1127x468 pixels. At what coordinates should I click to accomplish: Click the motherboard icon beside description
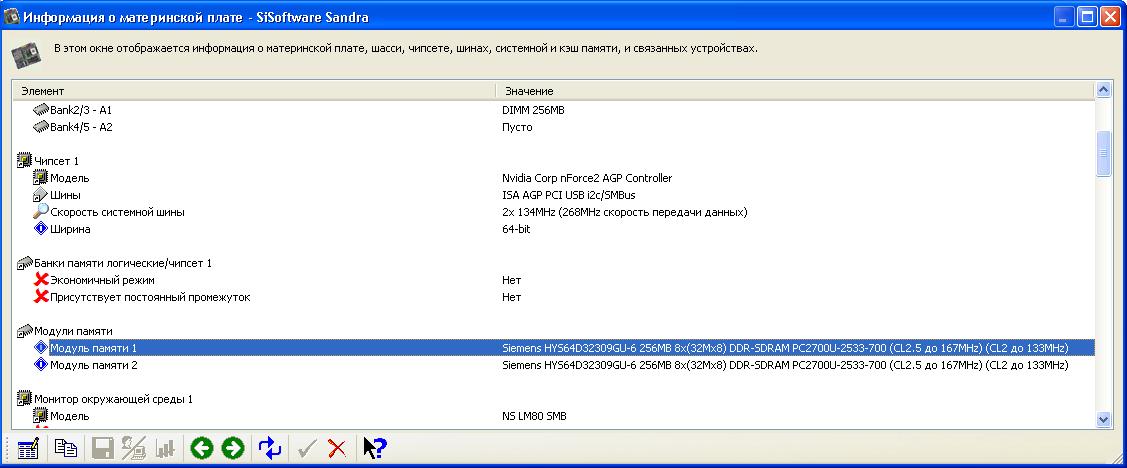point(25,53)
